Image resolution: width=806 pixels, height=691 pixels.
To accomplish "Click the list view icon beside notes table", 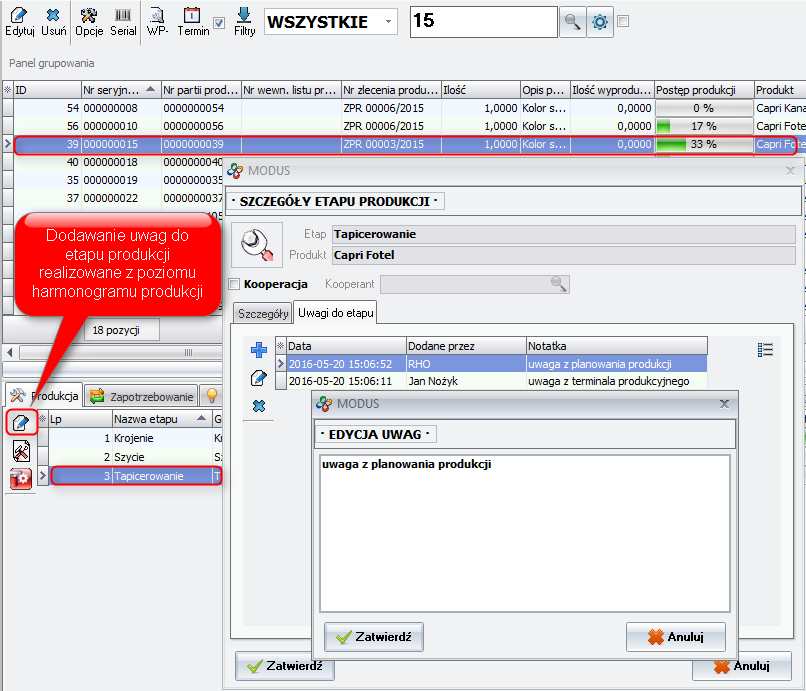I will coord(766,349).
